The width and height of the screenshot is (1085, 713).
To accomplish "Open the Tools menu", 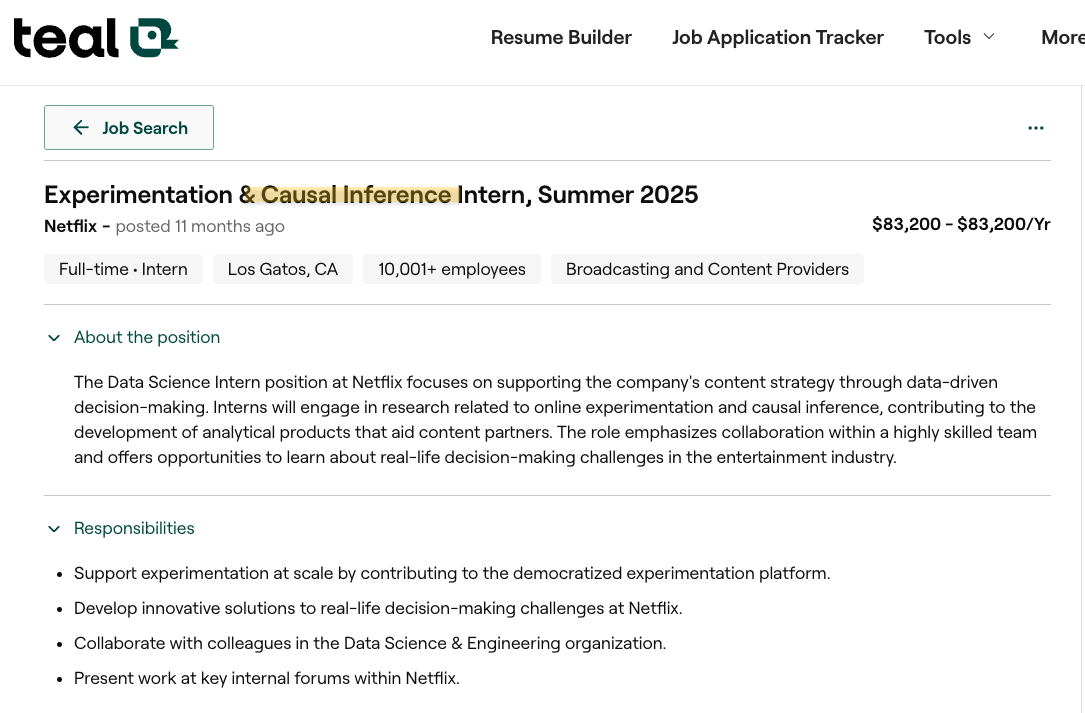I will [x=947, y=38].
